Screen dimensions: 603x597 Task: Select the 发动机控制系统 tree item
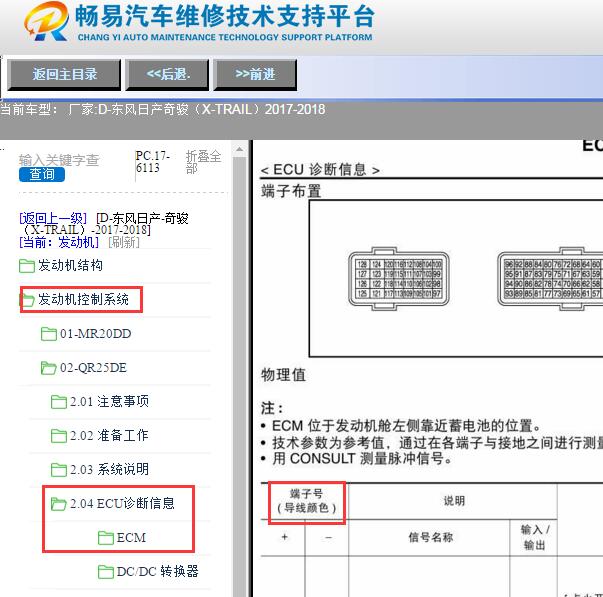click(83, 299)
